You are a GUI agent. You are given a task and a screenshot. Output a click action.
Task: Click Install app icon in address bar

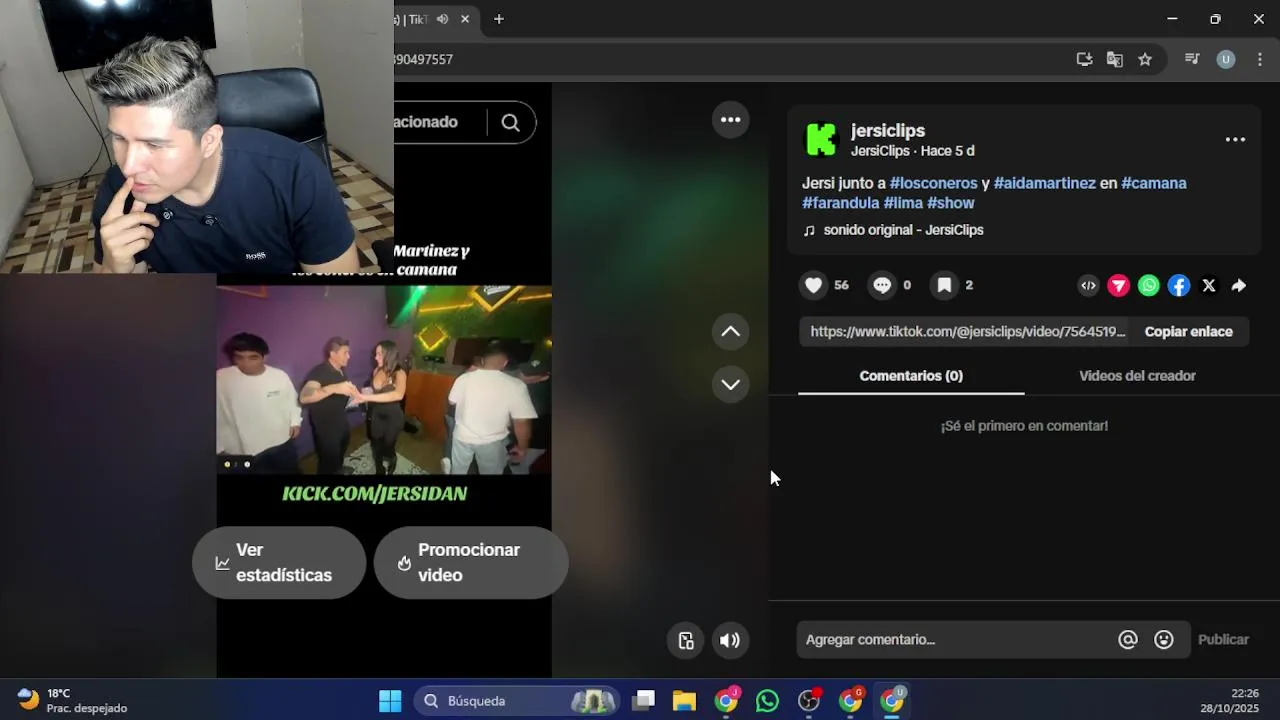[x=1084, y=60]
